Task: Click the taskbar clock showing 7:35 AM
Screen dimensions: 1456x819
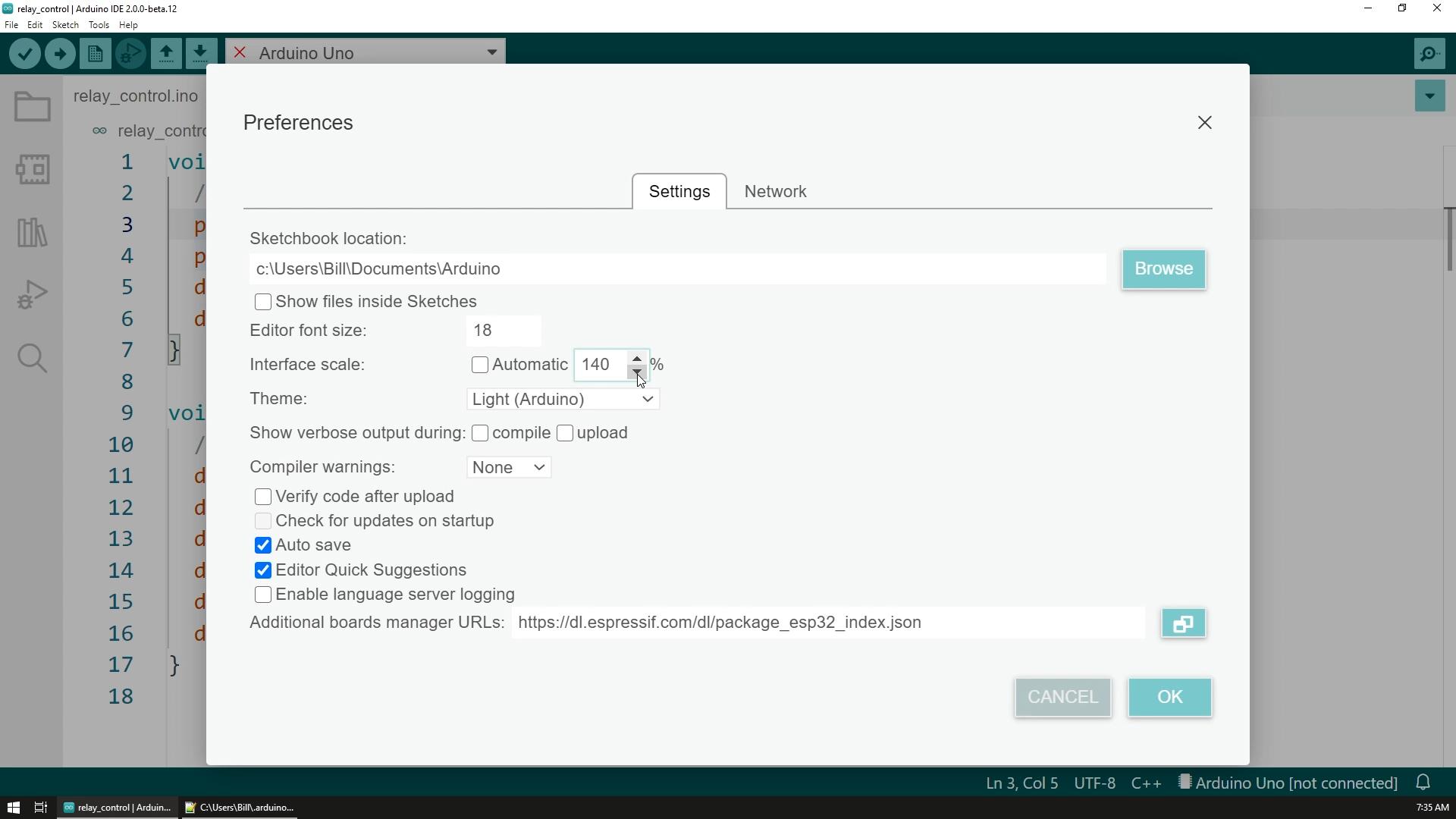Action: click(x=1432, y=808)
